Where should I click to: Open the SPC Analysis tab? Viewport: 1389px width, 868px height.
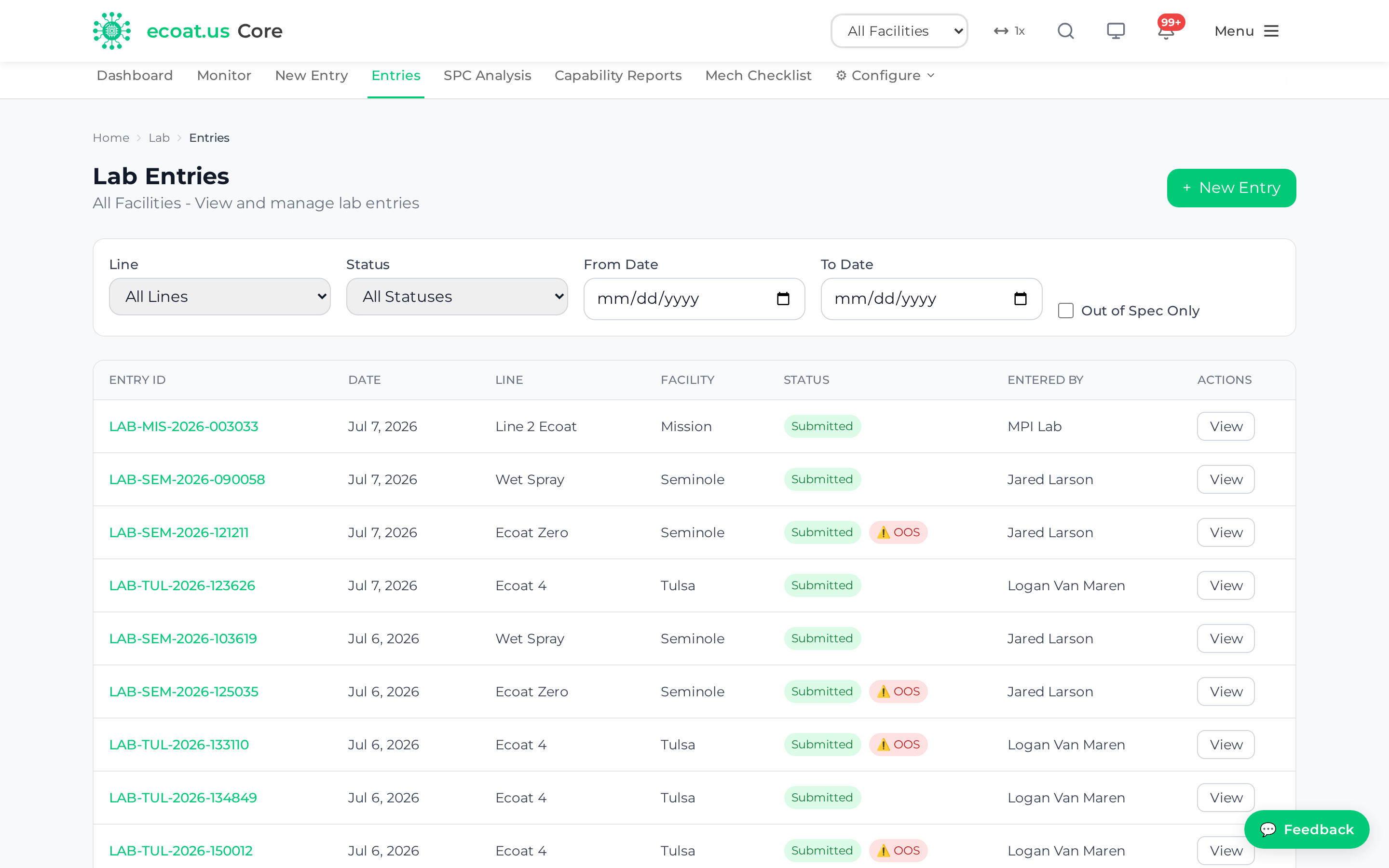[x=487, y=75]
